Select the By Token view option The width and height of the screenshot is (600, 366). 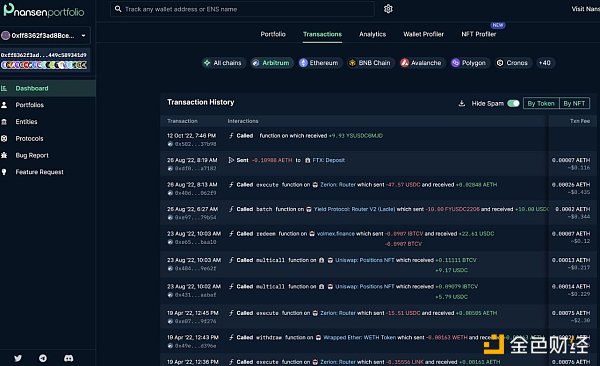[x=541, y=103]
